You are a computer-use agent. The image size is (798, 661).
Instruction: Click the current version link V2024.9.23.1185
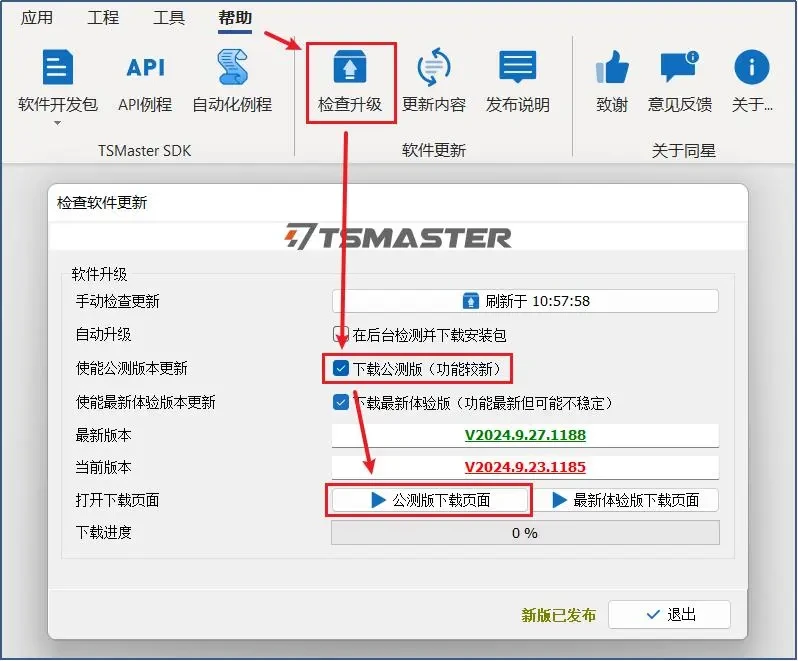pos(525,467)
